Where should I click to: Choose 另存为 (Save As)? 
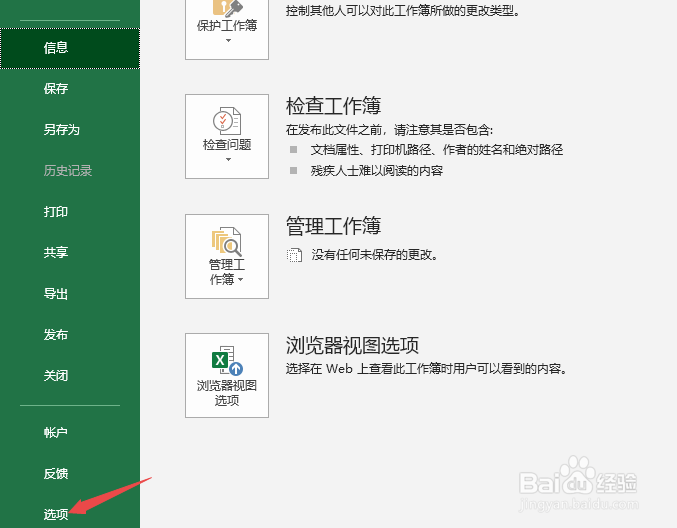(x=61, y=130)
